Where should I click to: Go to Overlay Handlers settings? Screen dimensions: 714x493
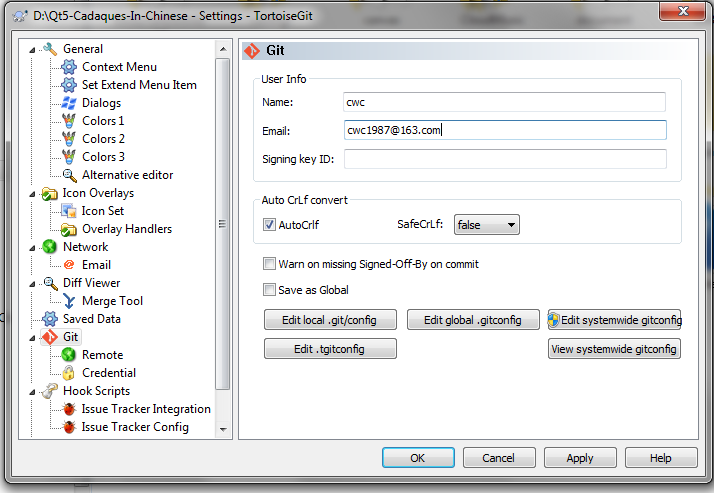coord(127,229)
